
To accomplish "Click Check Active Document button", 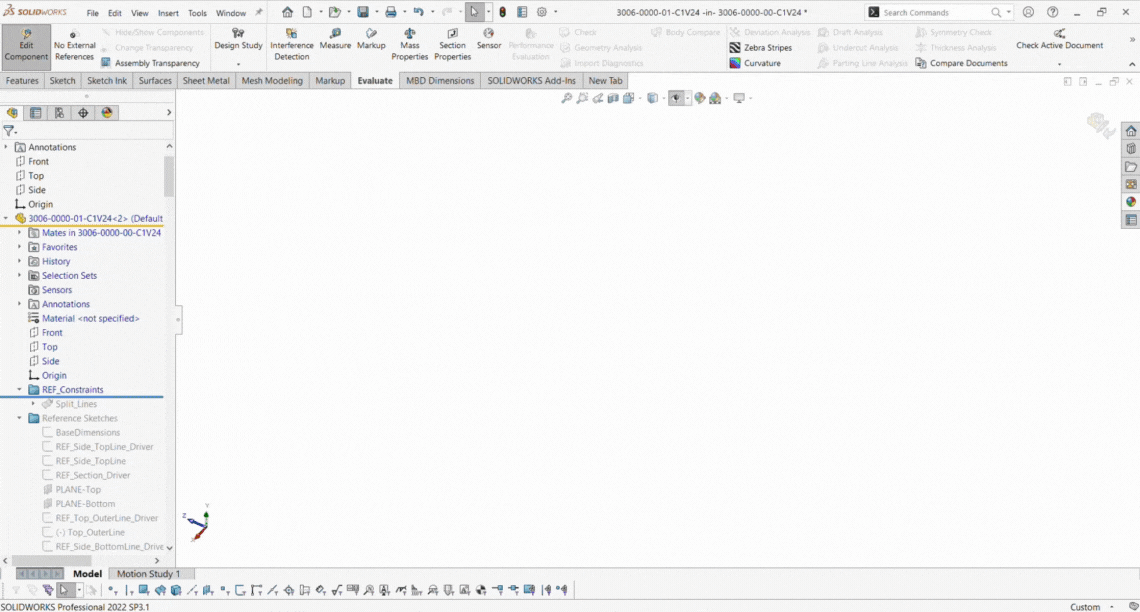I will [x=1059, y=38].
